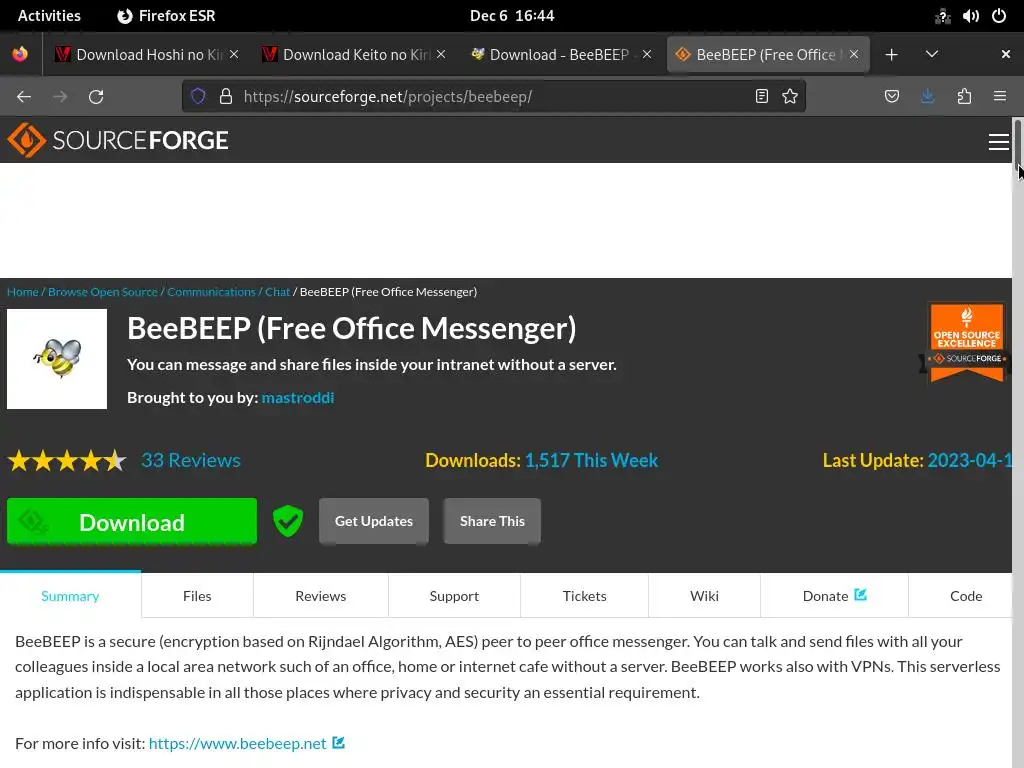Open the Dec 6 16:44 clock
1024x768 pixels.
[x=512, y=16]
